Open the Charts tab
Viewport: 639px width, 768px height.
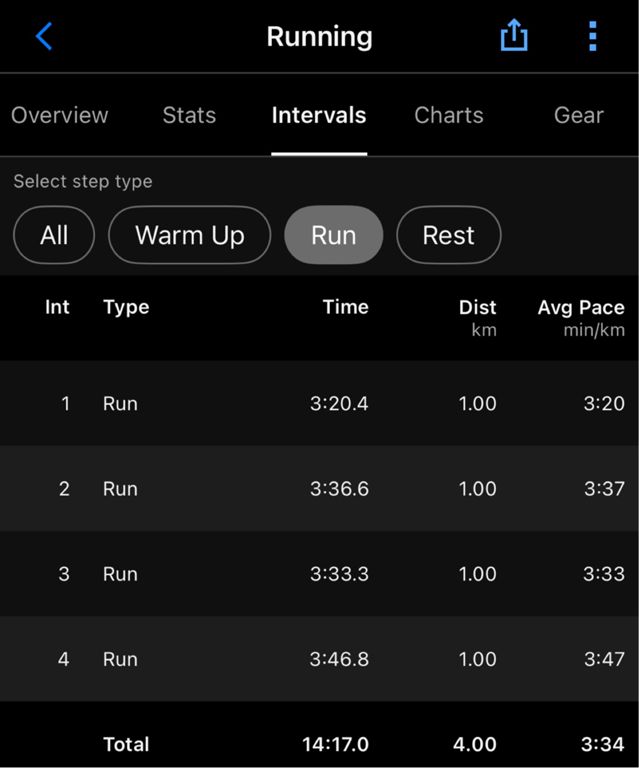[x=449, y=116]
